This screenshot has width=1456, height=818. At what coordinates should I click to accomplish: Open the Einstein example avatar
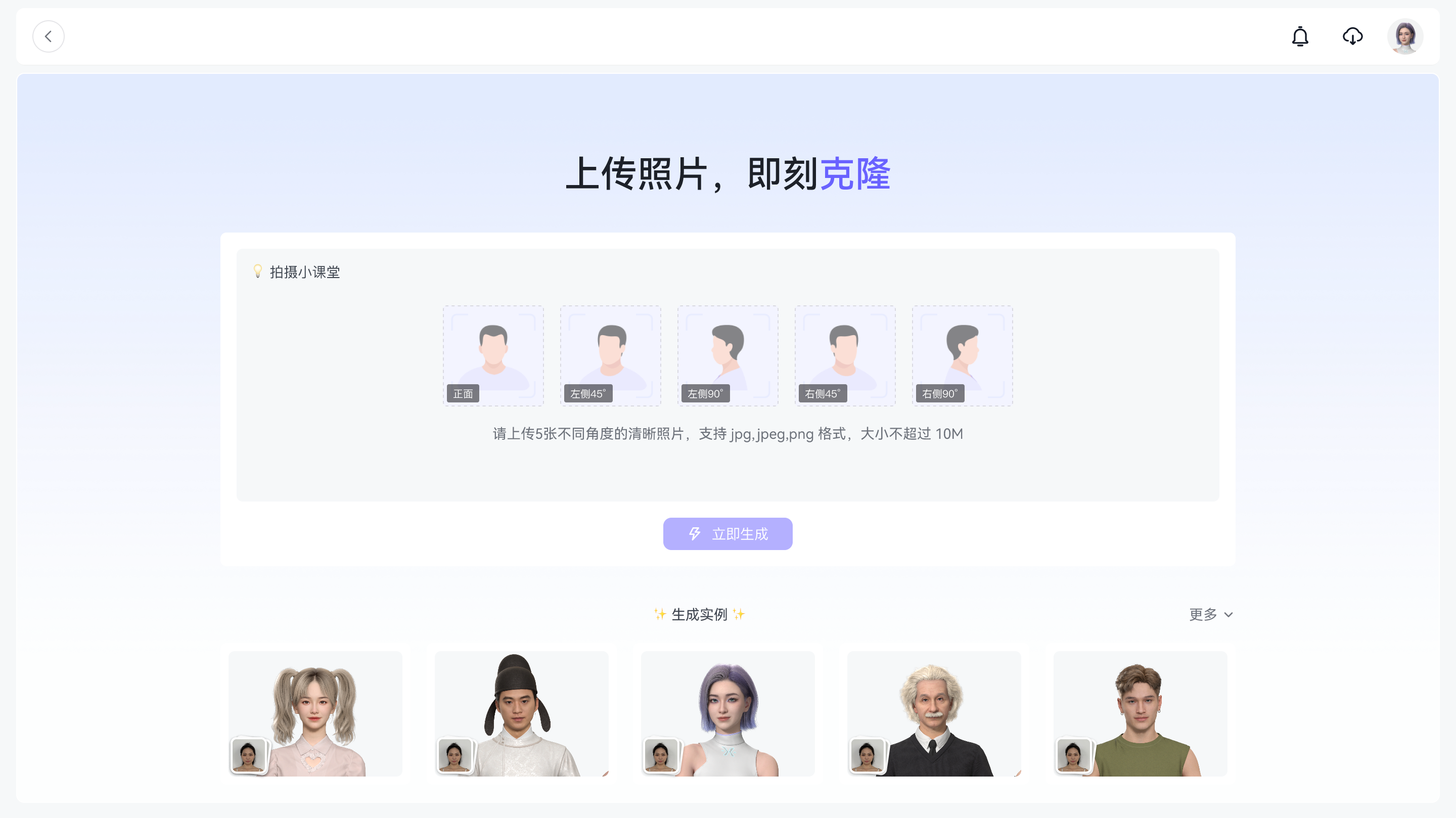coord(934,713)
